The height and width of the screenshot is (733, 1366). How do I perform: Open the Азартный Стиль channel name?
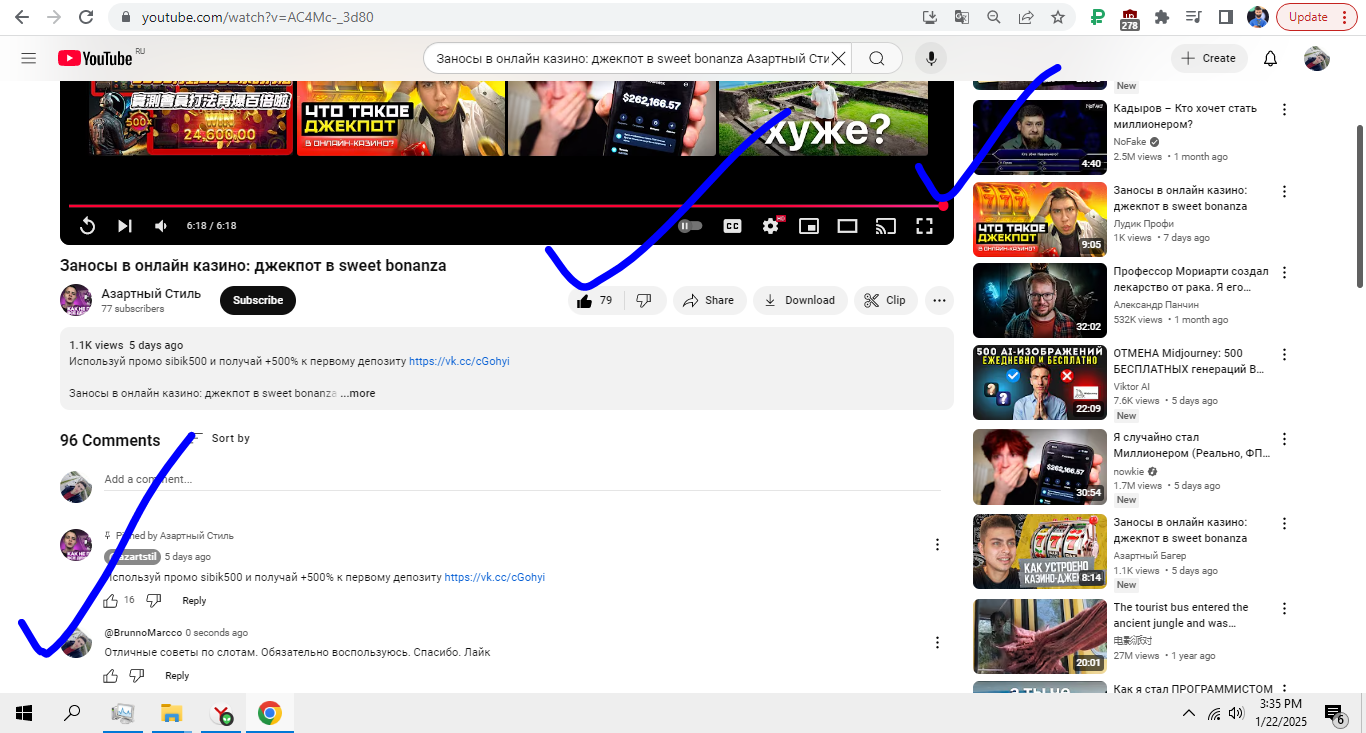[151, 294]
